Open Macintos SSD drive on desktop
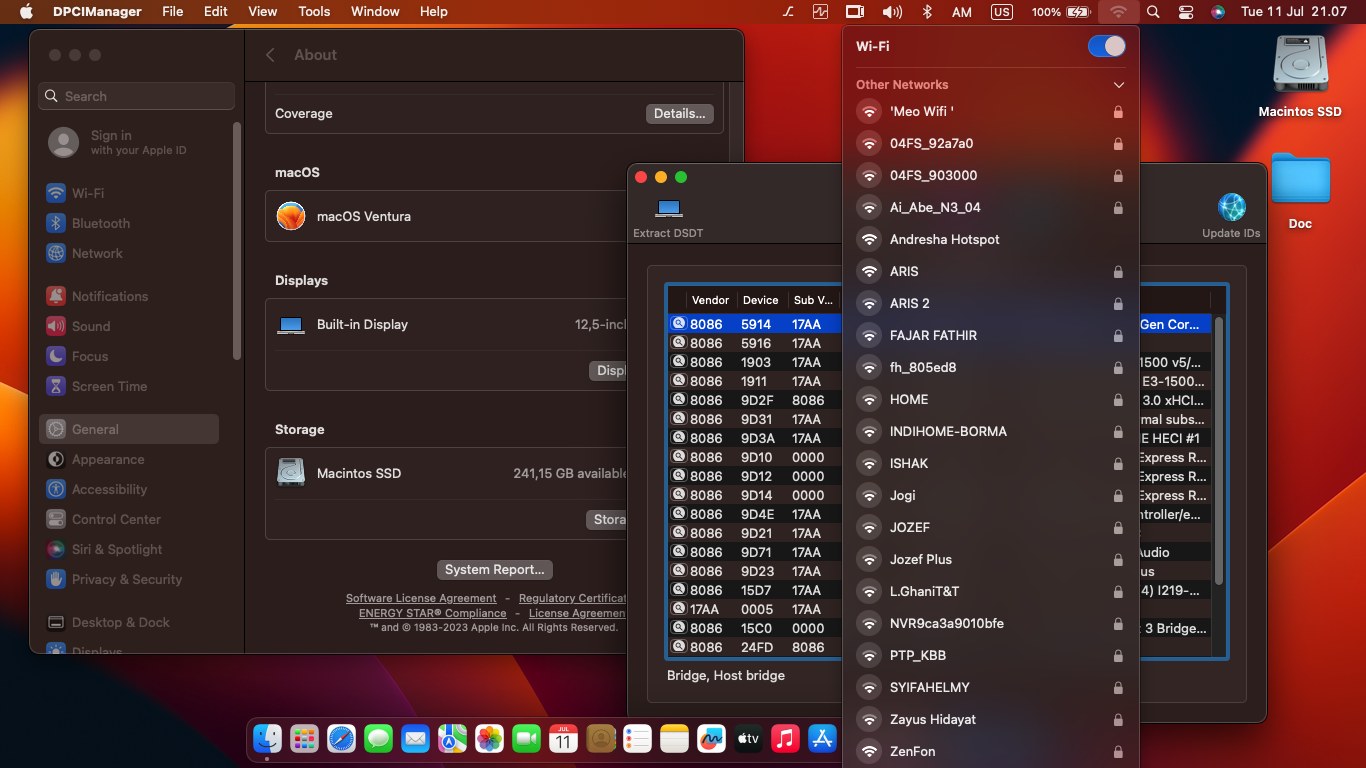This screenshot has height=768, width=1366. coord(1300,77)
